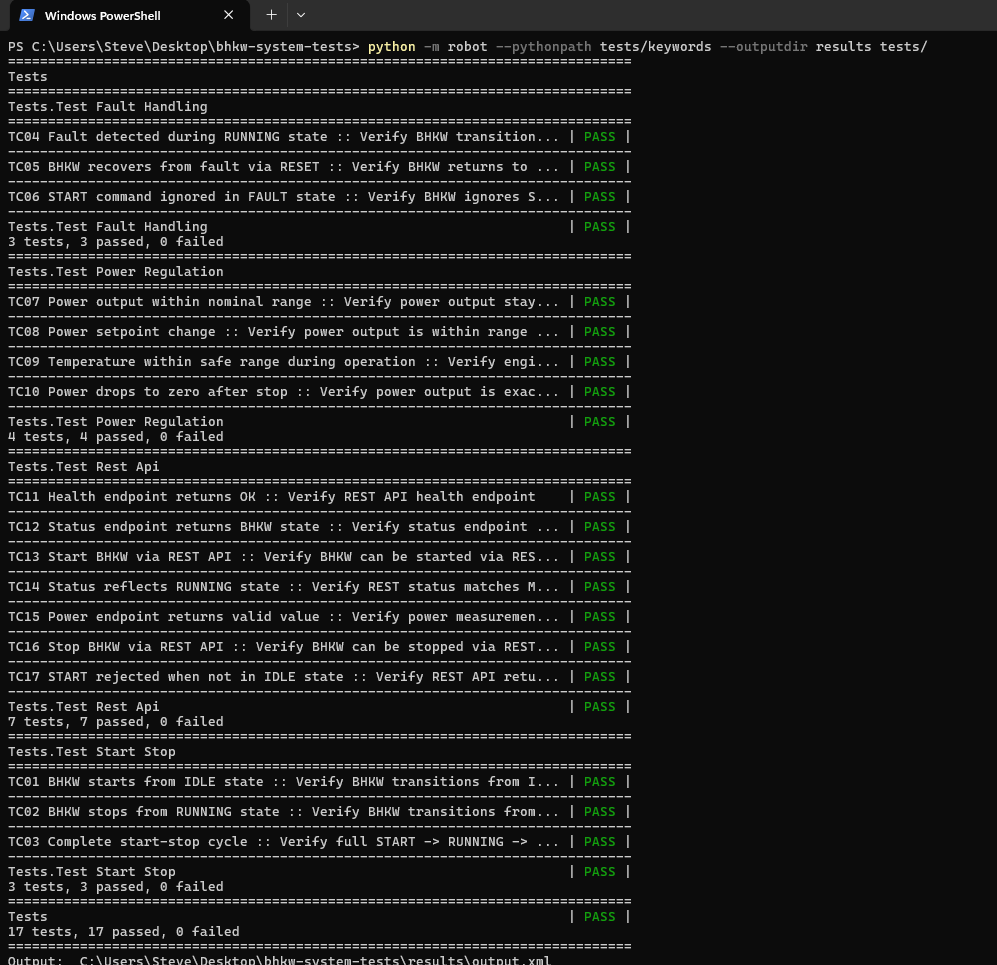Screen dimensions: 997x965
Task: Click the PASS status on TC10 row
Action: (x=600, y=392)
